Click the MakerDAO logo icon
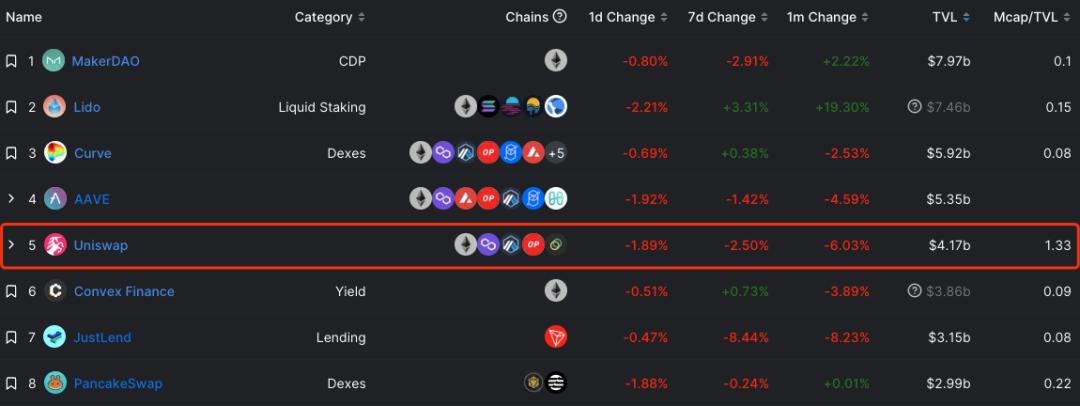1080x406 pixels. click(55, 61)
